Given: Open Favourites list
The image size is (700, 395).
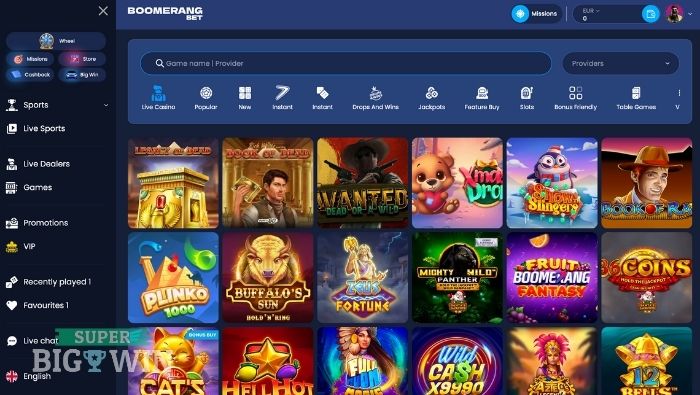Looking at the screenshot, I should click(46, 305).
